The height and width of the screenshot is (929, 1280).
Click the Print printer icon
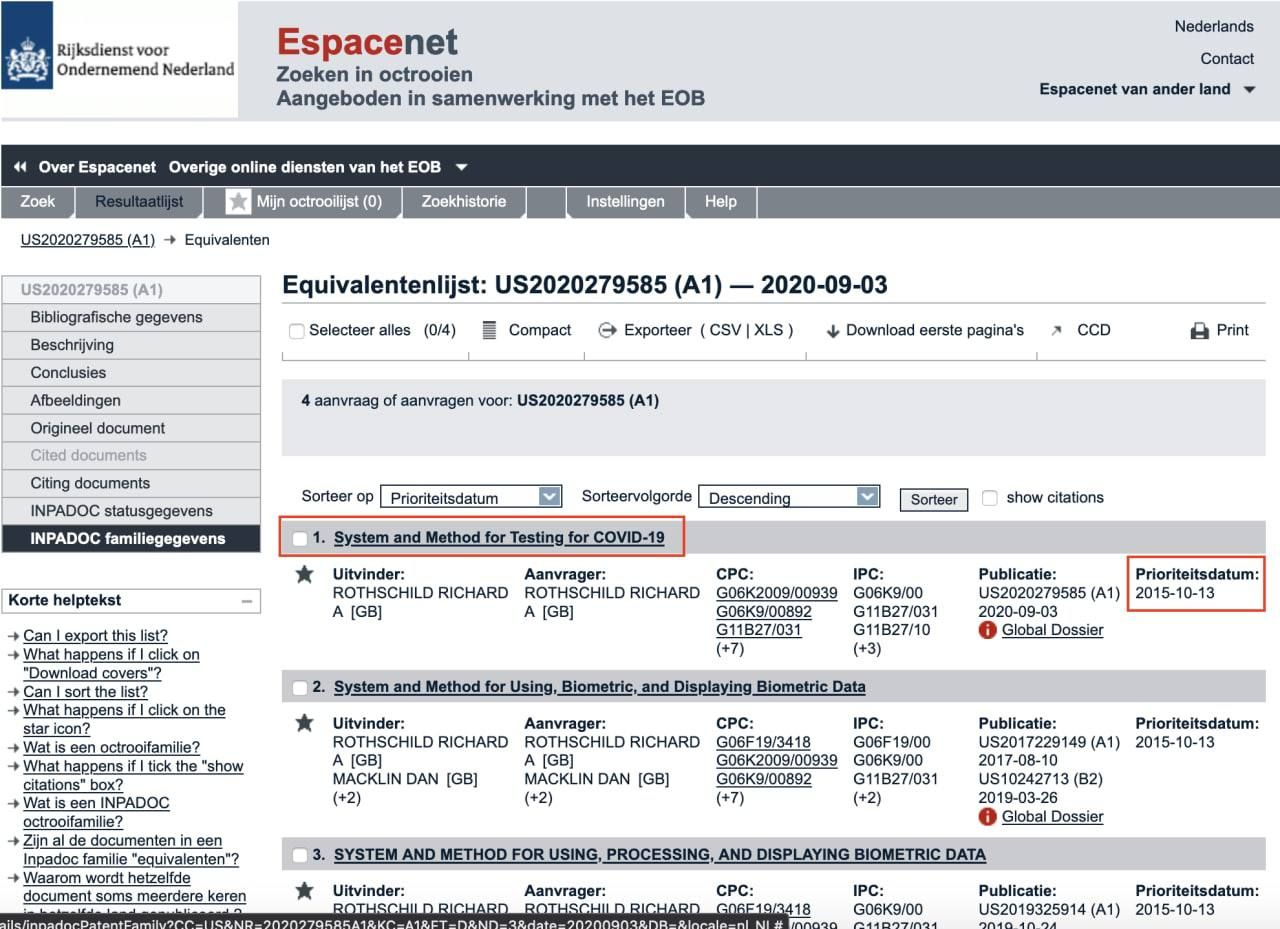[1200, 331]
